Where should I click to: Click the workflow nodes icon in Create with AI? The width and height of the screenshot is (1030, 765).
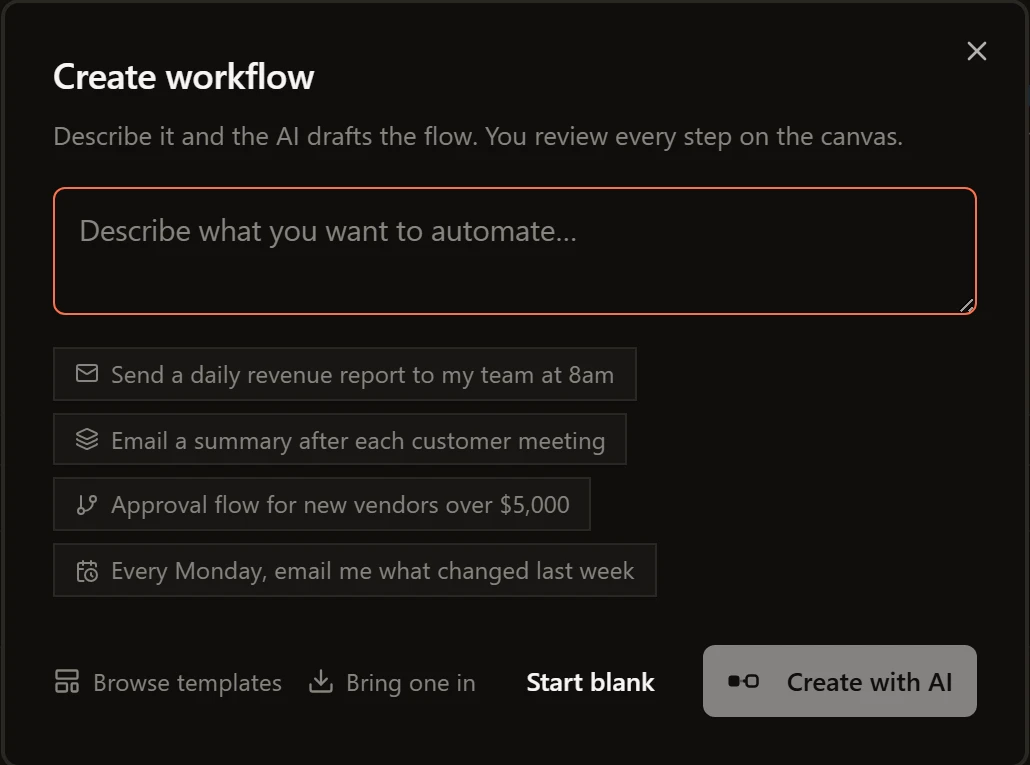744,682
